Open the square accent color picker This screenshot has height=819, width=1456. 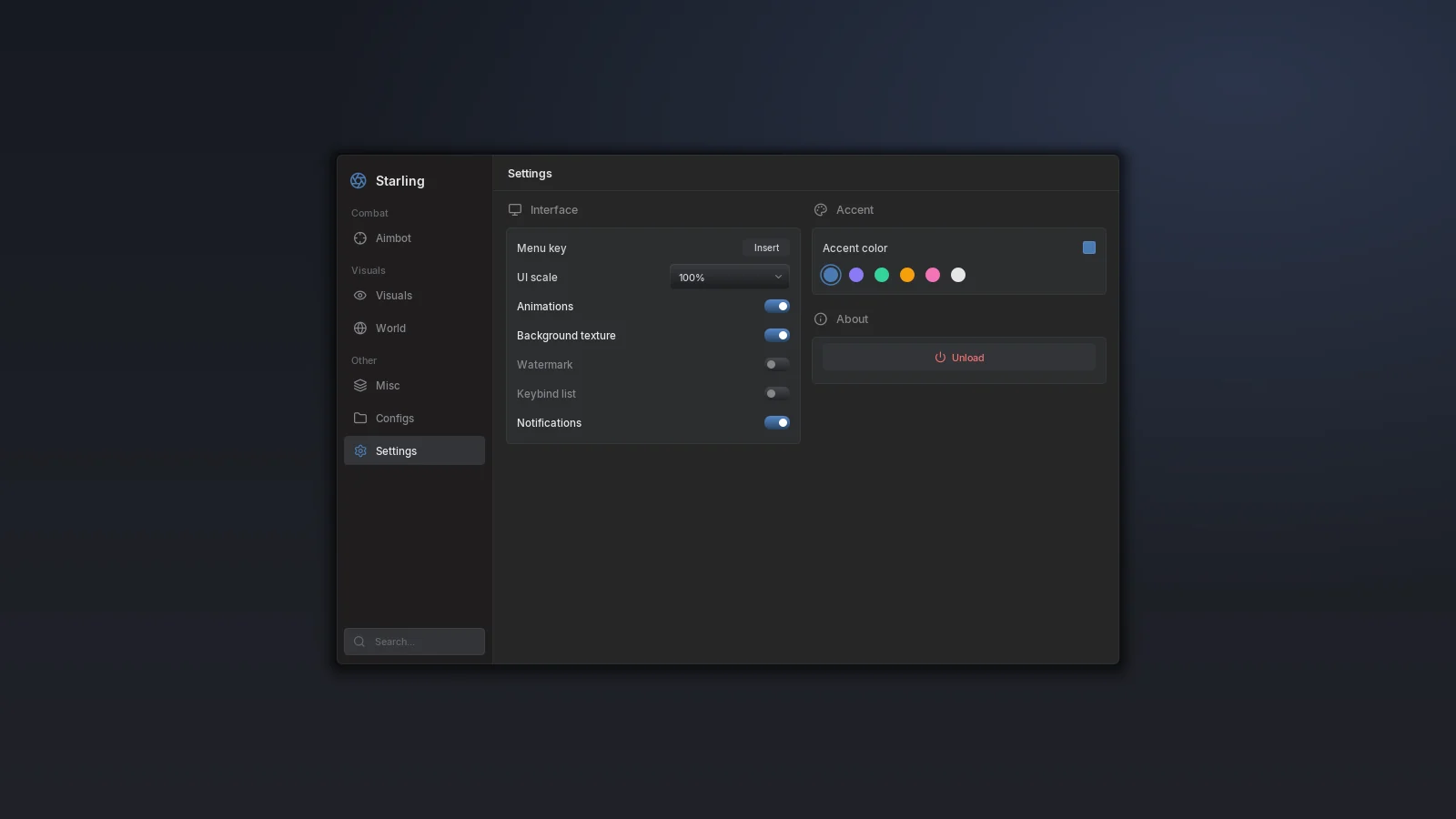(1089, 248)
